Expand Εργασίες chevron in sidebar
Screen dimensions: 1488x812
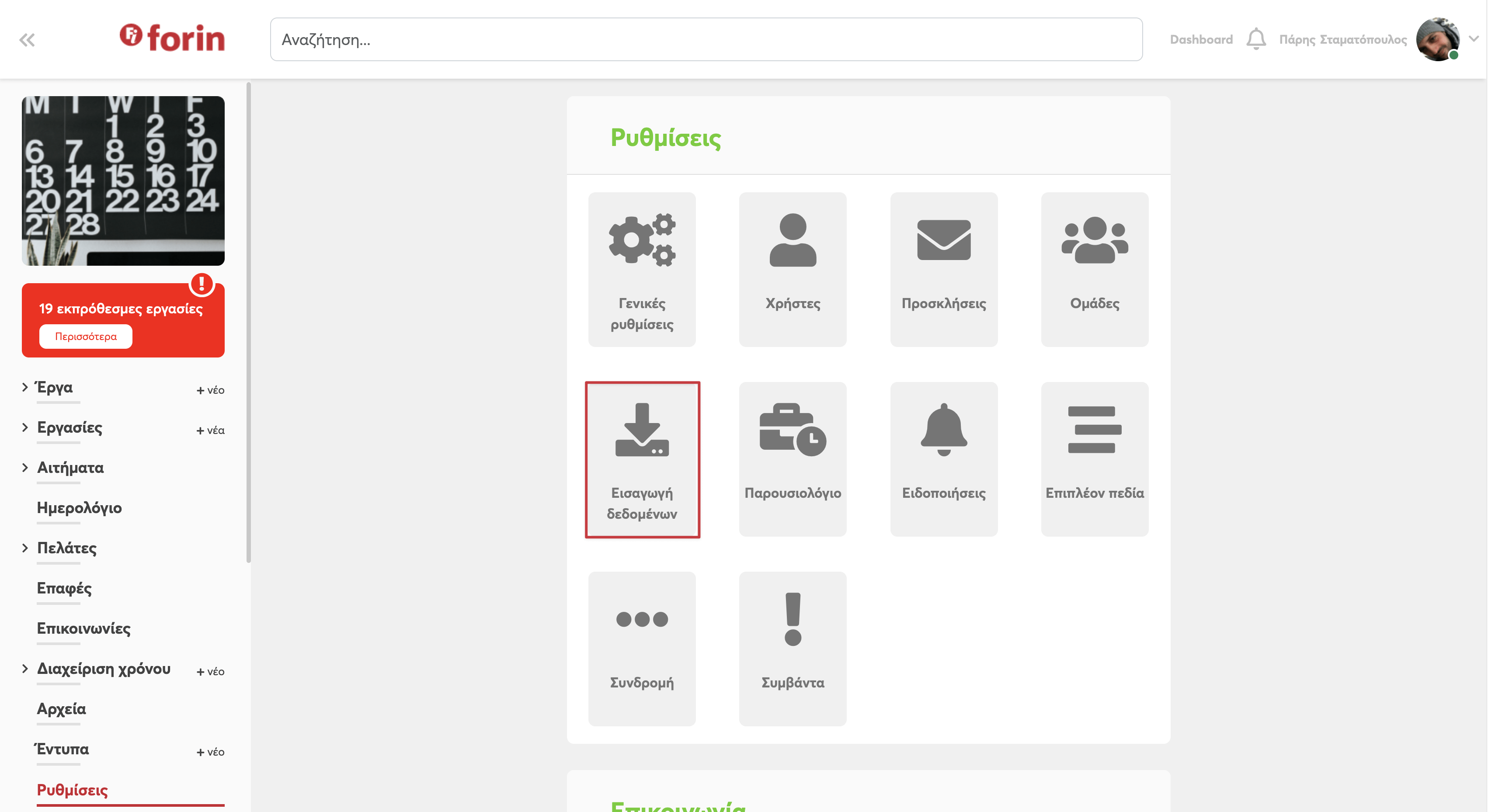tap(25, 427)
